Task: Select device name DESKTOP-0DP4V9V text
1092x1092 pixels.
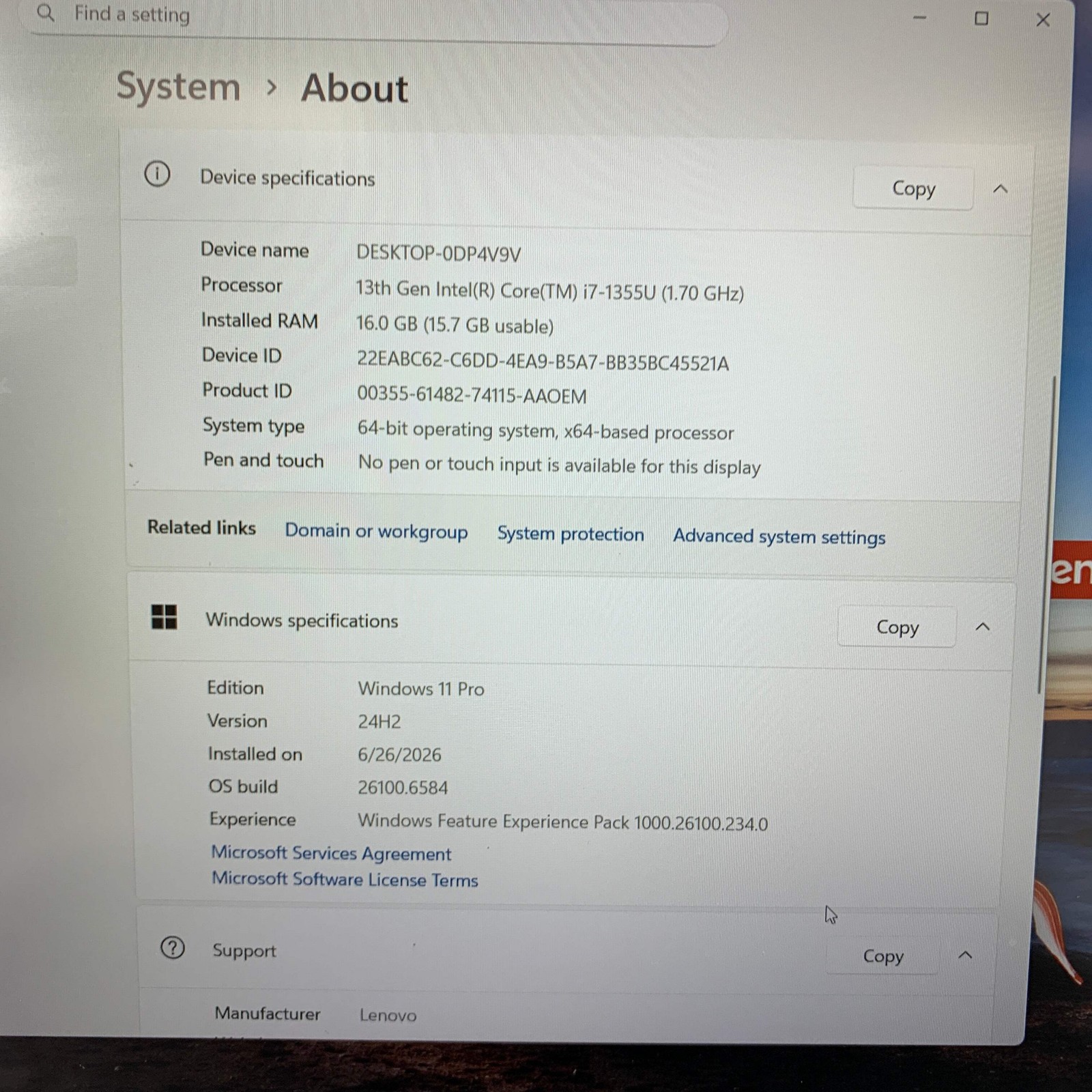Action: point(438,253)
